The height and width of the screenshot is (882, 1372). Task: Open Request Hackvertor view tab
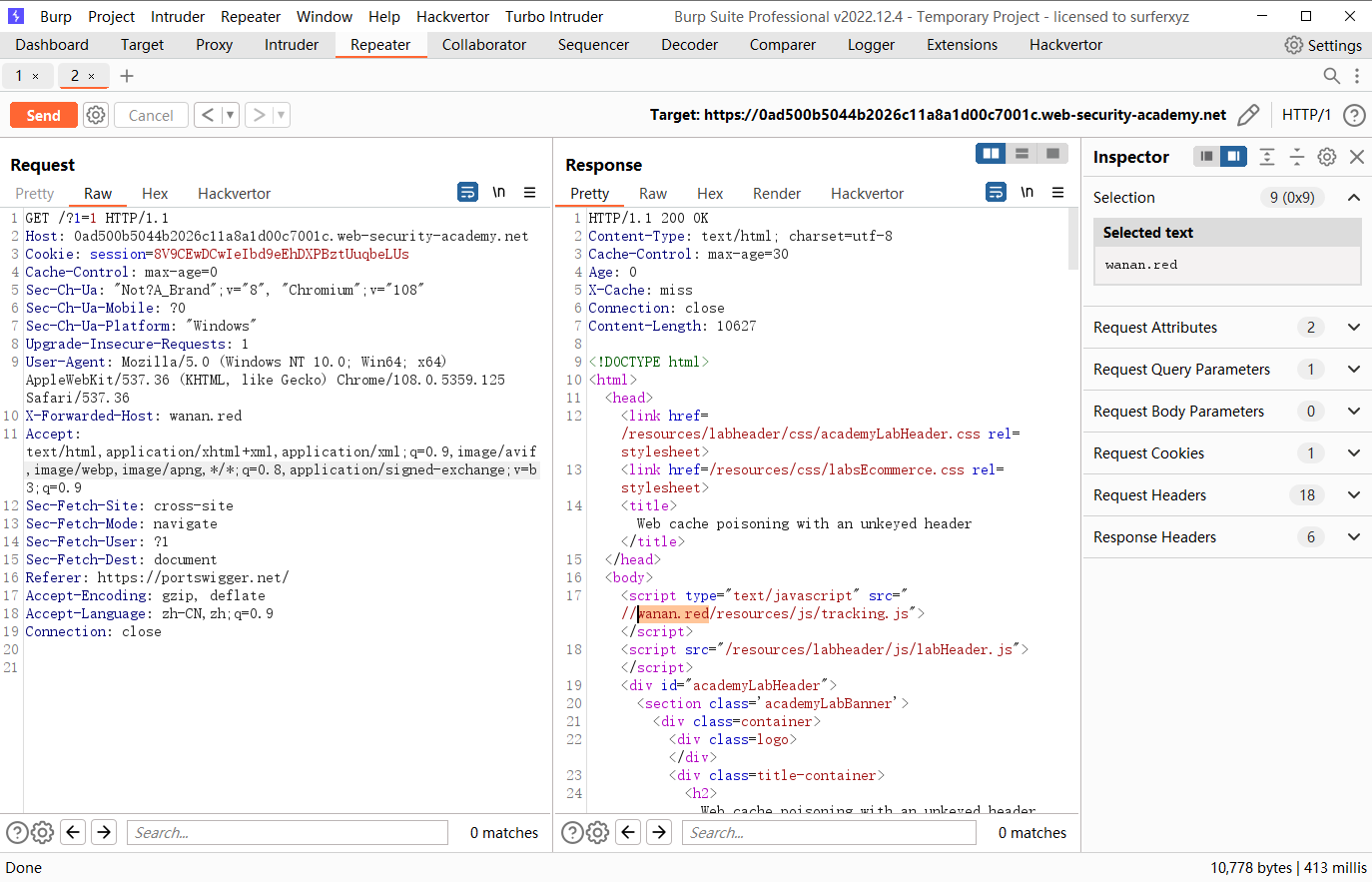(234, 193)
